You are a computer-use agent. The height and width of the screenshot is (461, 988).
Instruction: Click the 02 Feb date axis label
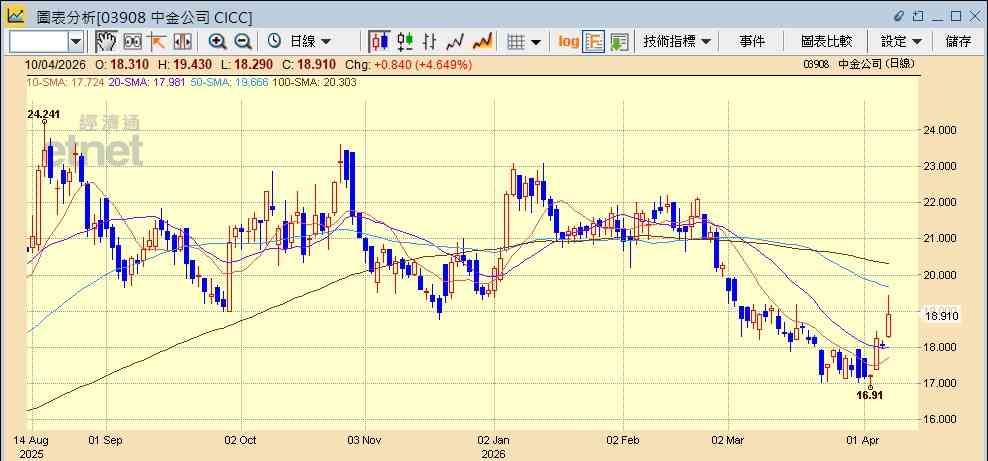click(x=623, y=440)
